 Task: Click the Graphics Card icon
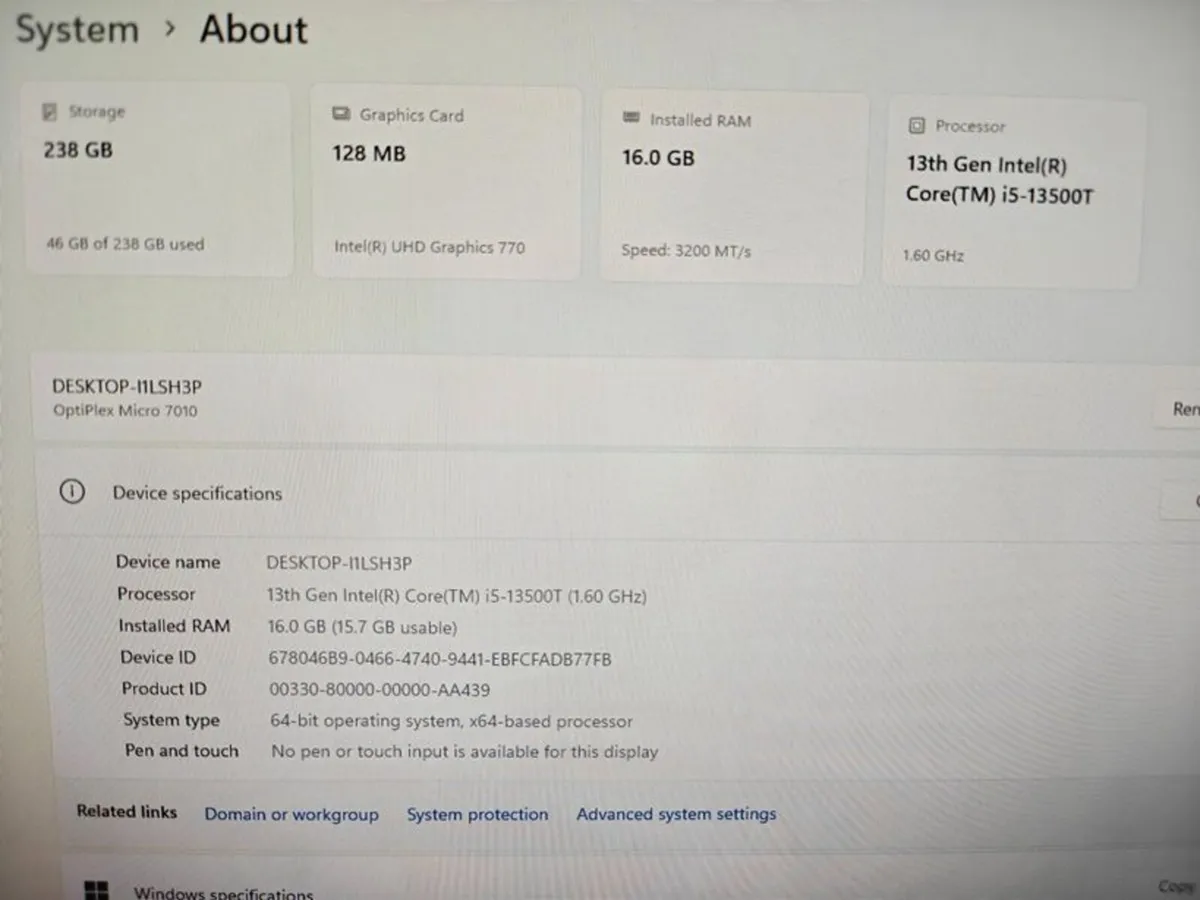(x=342, y=114)
